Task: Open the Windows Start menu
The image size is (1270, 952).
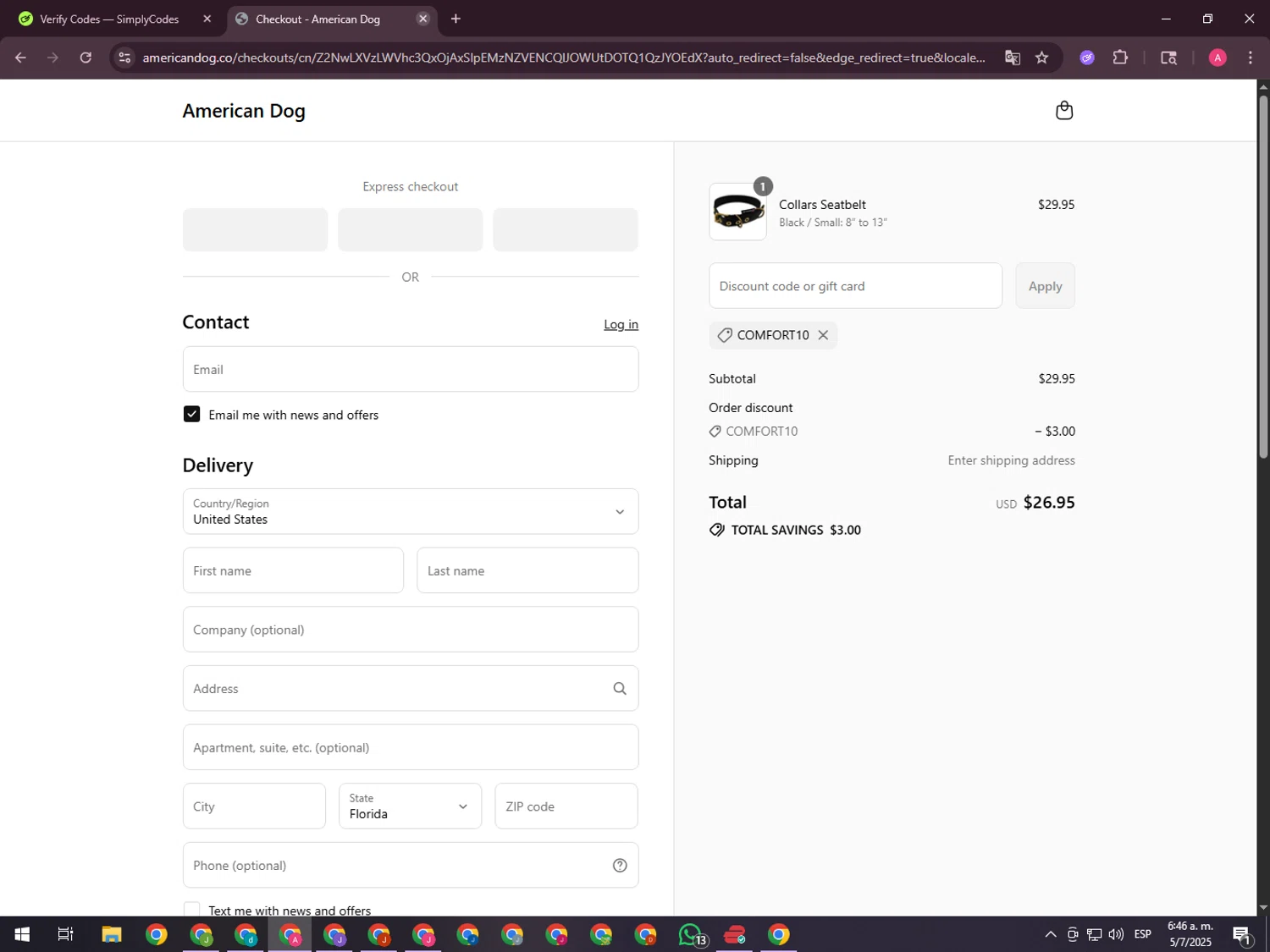Action: coord(22,934)
